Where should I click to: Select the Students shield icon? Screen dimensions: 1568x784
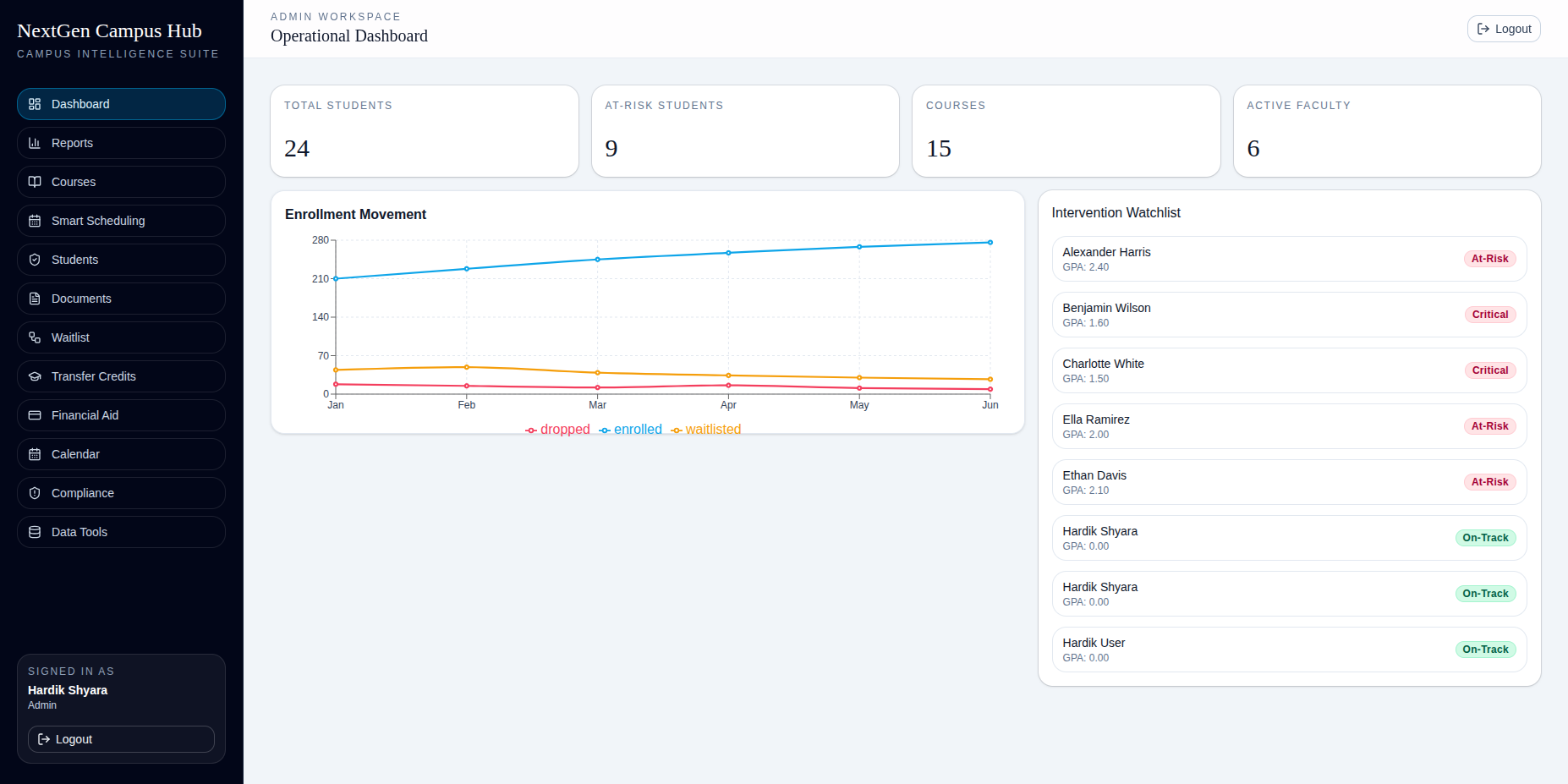[35, 260]
